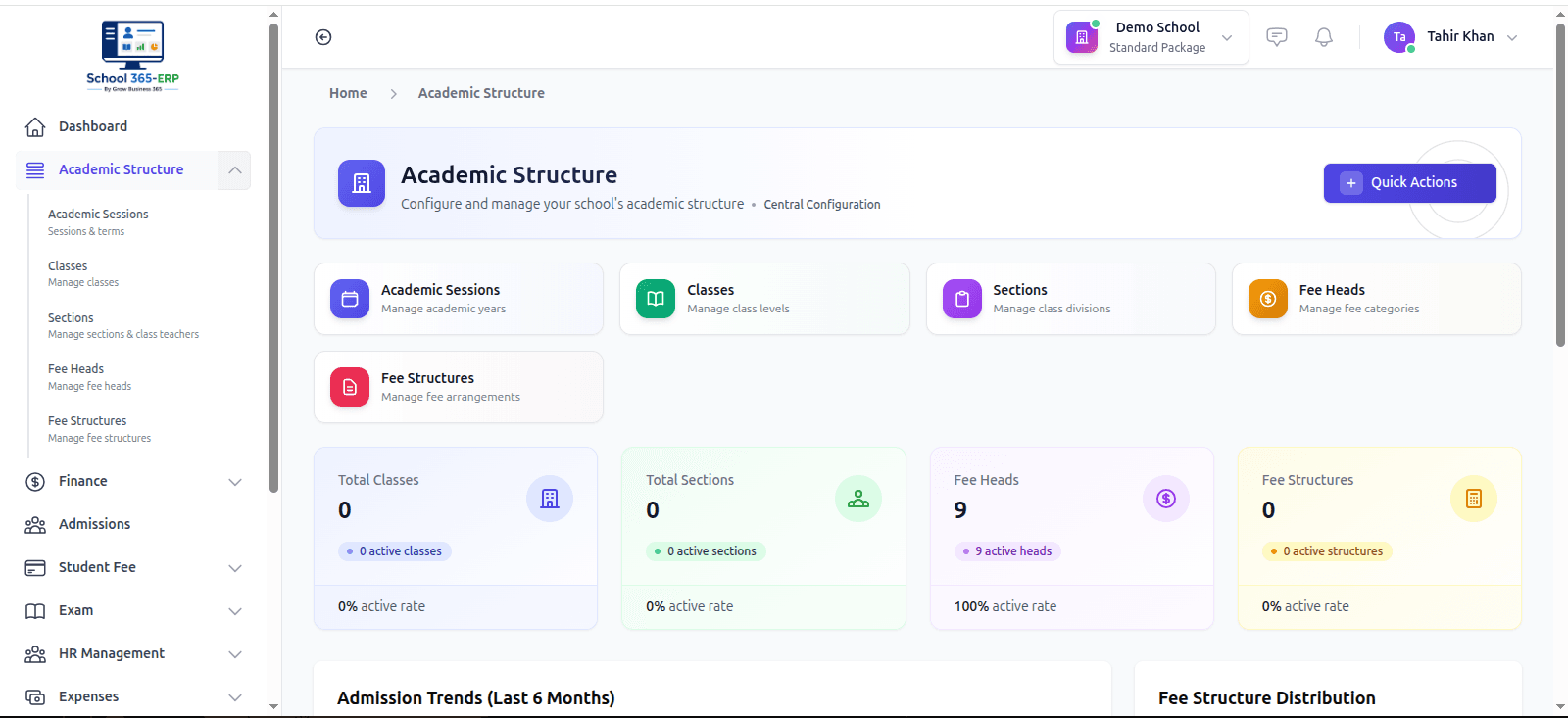Screen dimensions: 1568x718
Task: Click the 'Academic Structure' breadcrumb text
Action: (x=481, y=93)
